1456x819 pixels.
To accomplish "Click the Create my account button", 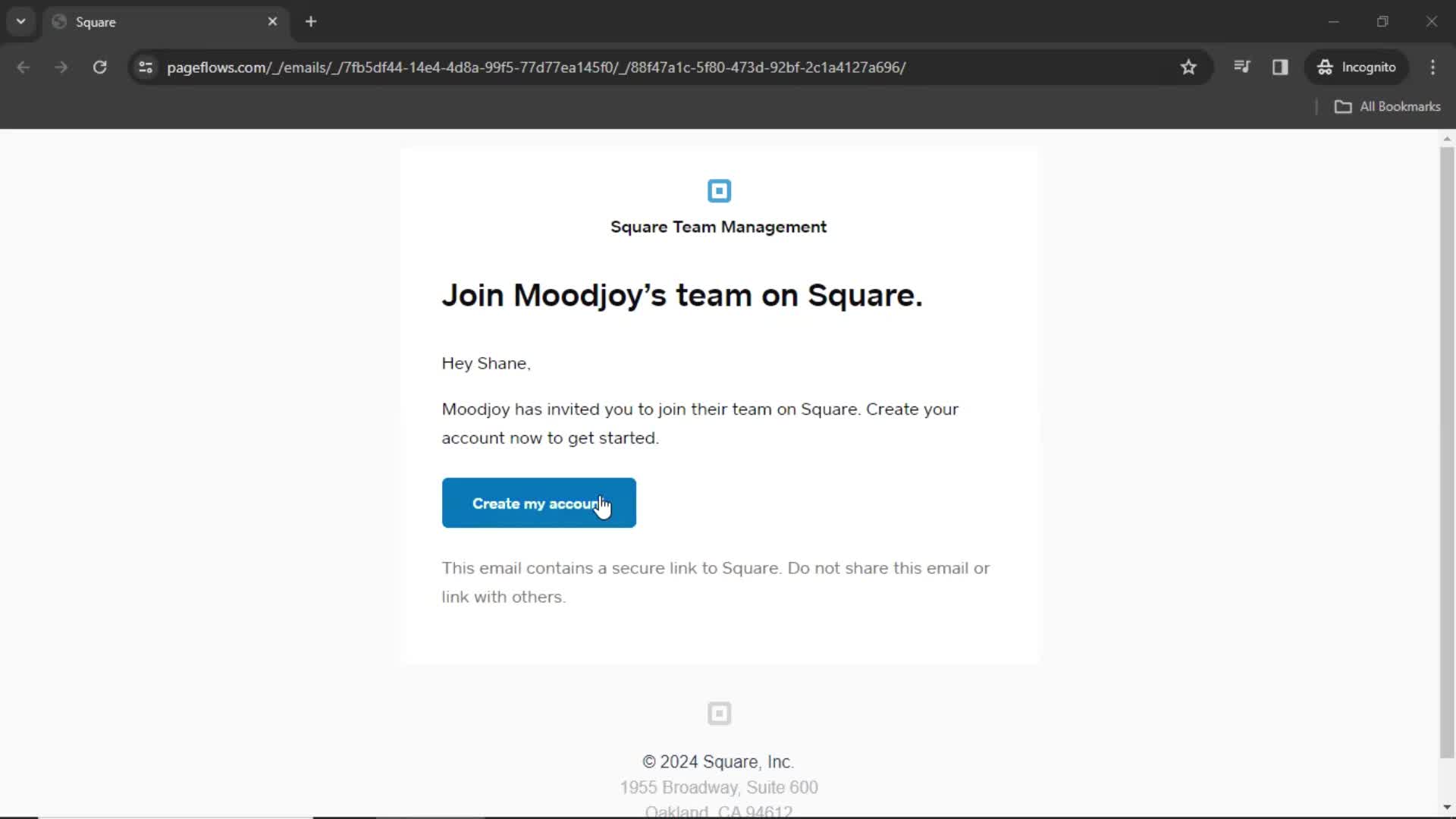I will [x=541, y=503].
